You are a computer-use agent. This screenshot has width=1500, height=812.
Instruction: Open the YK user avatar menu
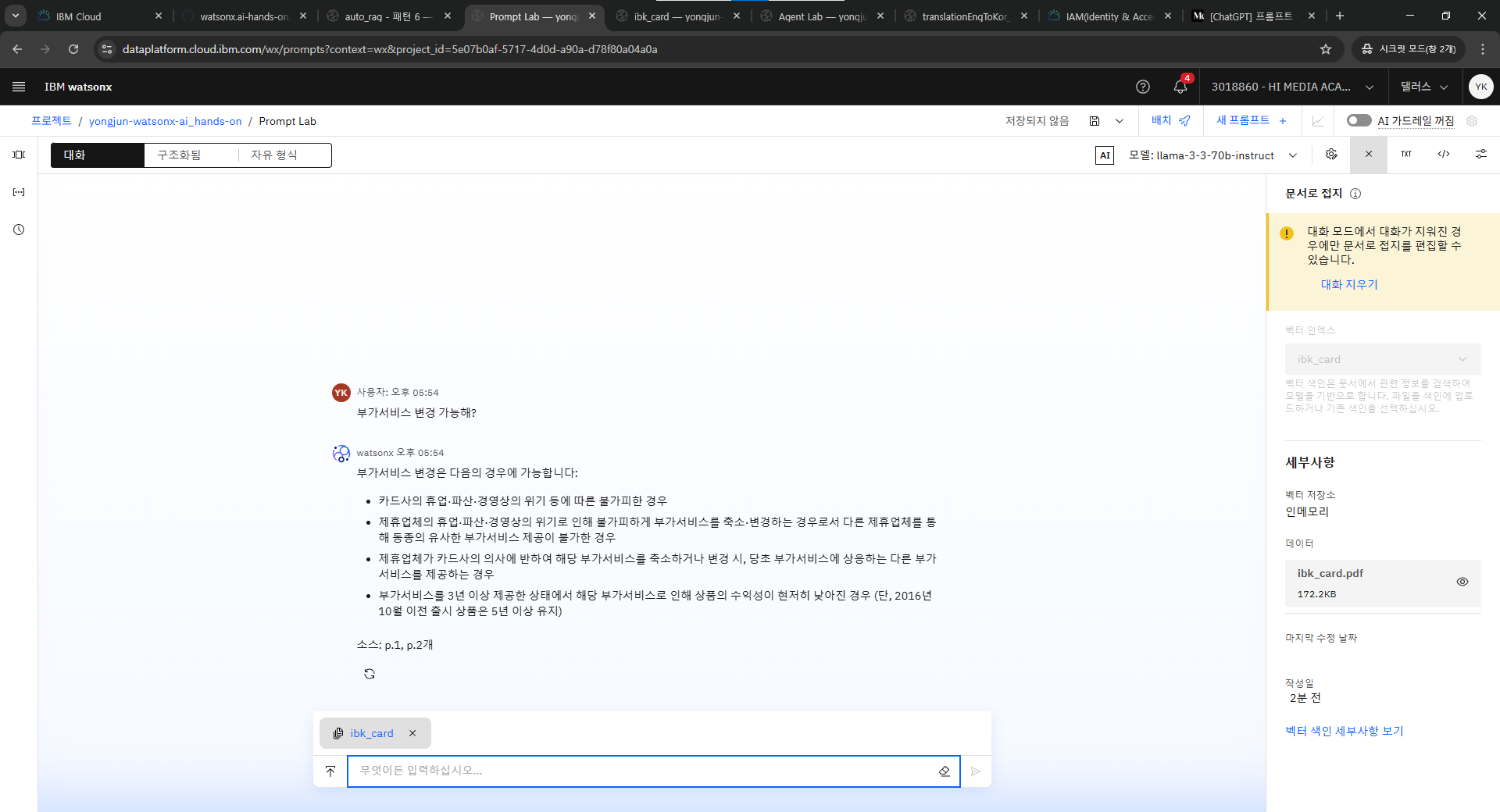pyautogui.click(x=1480, y=87)
